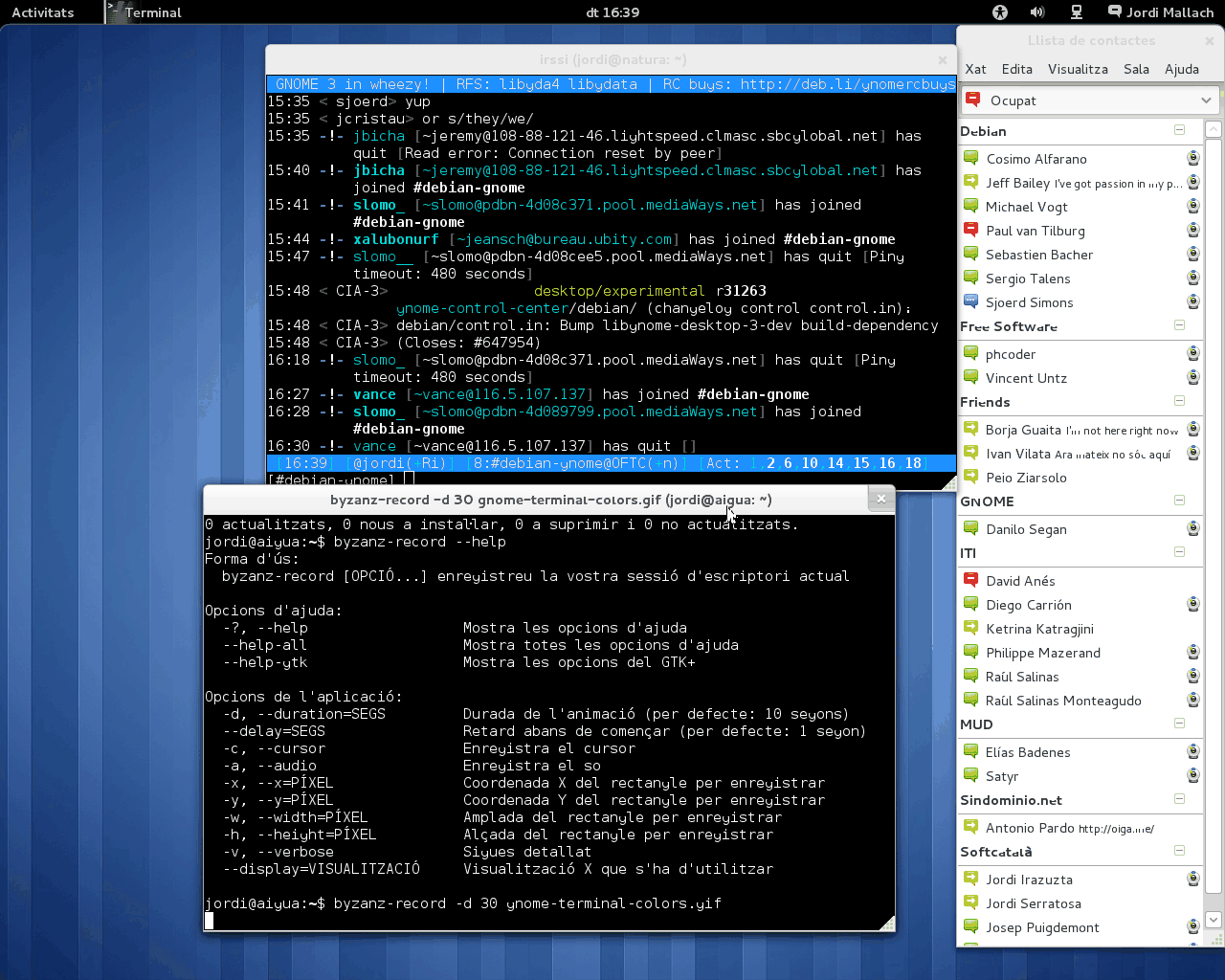This screenshot has height=980, width=1225.
Task: Select contact Peio Ziarsolo
Action: pyautogui.click(x=1080, y=478)
